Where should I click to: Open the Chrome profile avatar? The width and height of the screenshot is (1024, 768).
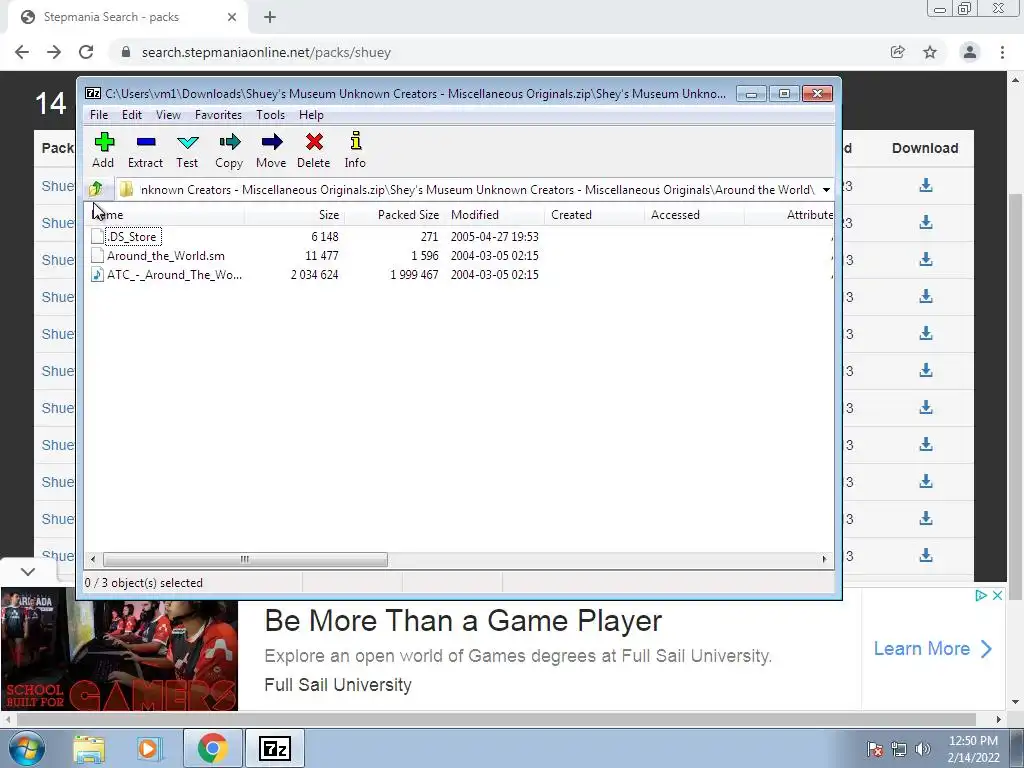[970, 52]
